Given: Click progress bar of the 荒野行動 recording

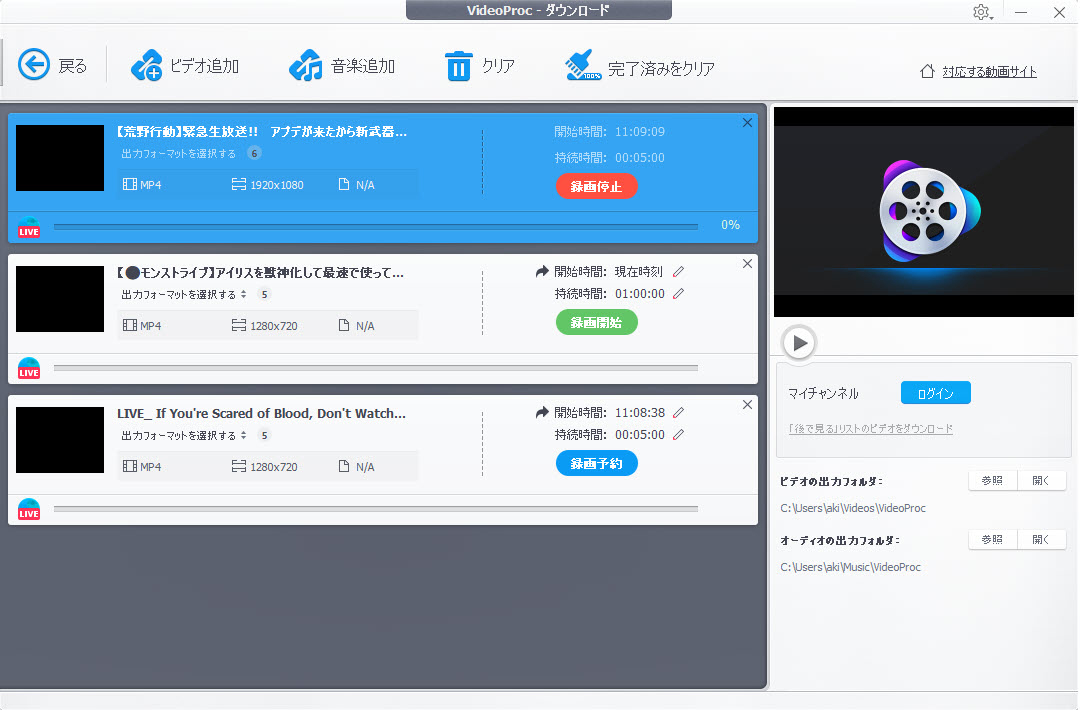Looking at the screenshot, I should (375, 226).
